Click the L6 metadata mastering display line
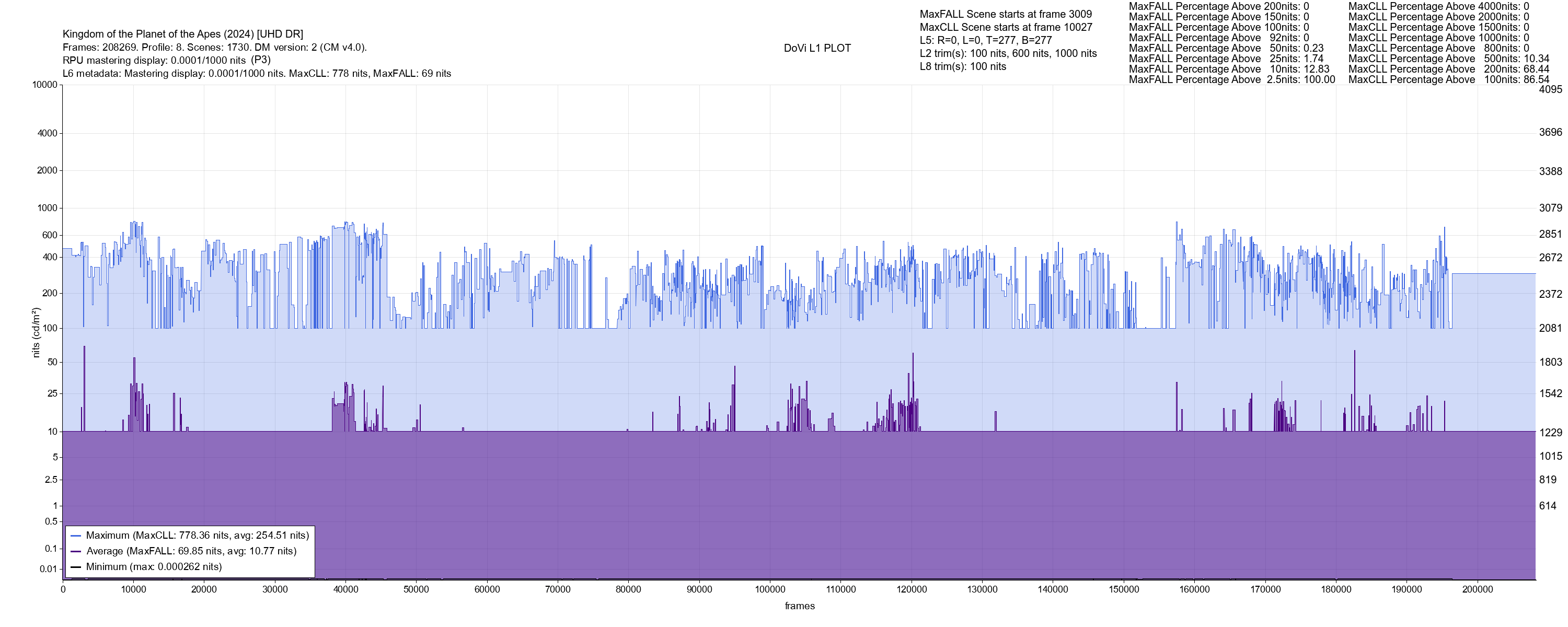 256,74
